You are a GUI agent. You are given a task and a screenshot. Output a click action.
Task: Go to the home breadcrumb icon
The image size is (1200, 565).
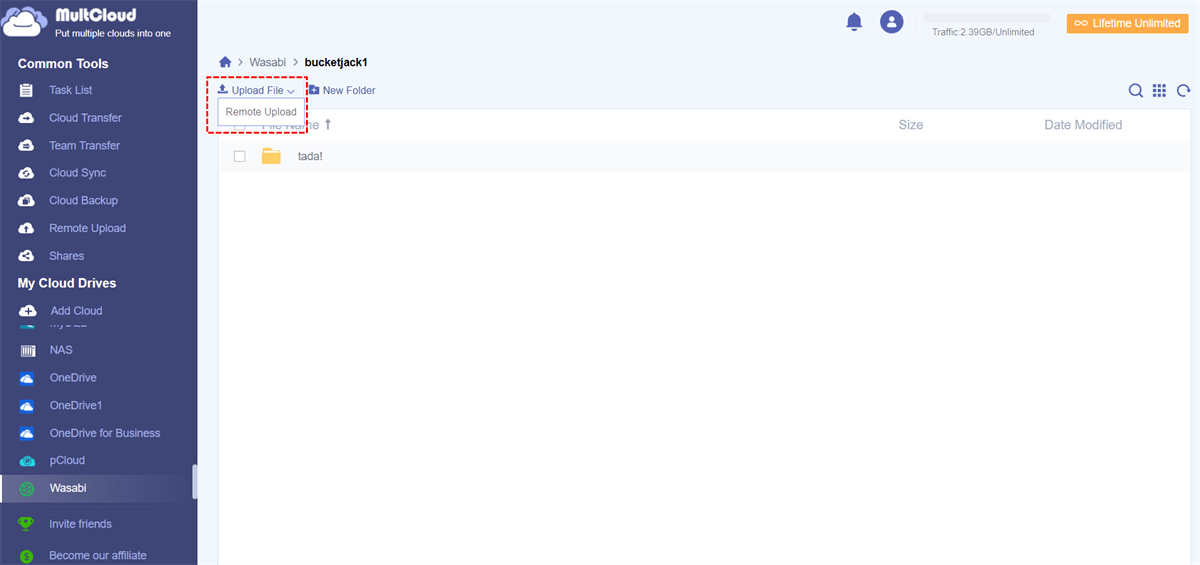click(225, 62)
